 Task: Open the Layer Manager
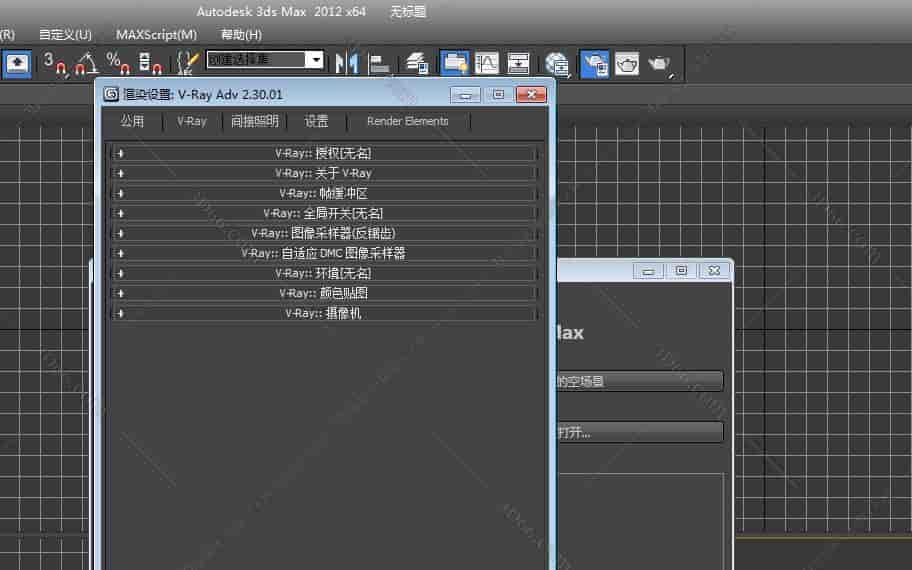pos(418,63)
